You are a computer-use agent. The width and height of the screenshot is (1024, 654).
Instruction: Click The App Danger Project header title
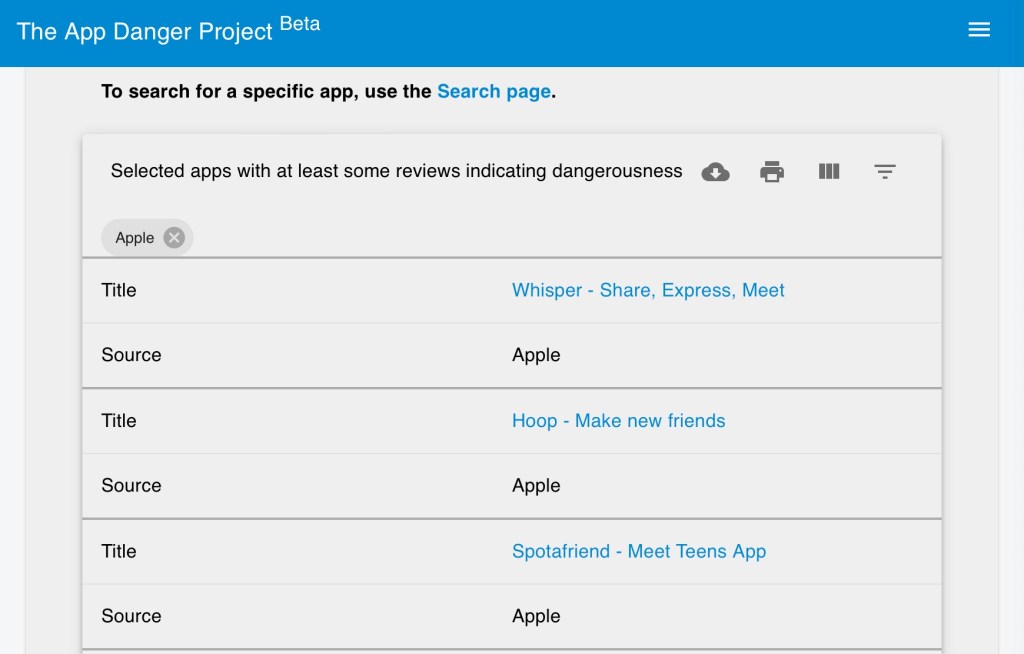click(x=145, y=31)
